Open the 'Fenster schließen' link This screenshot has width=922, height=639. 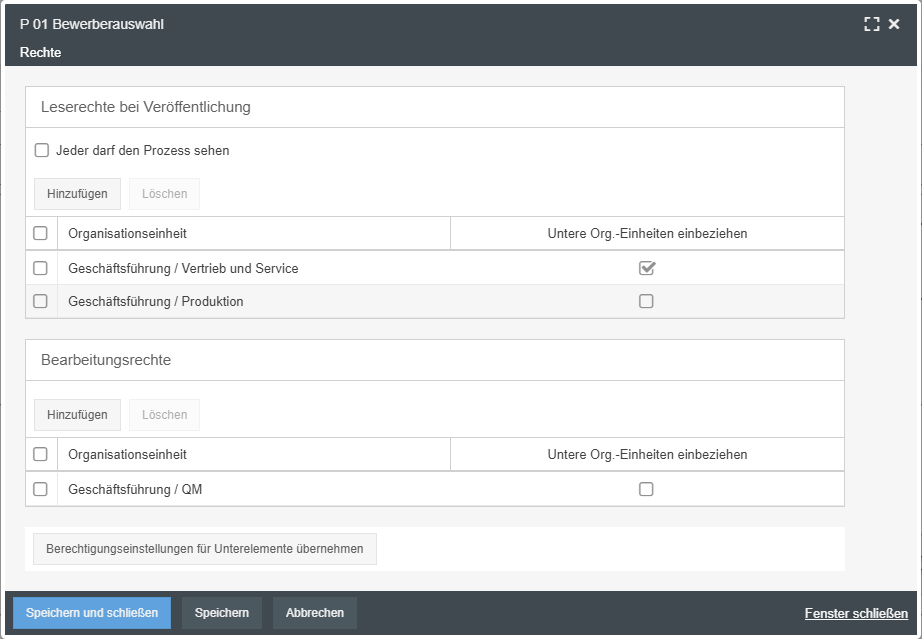point(856,613)
